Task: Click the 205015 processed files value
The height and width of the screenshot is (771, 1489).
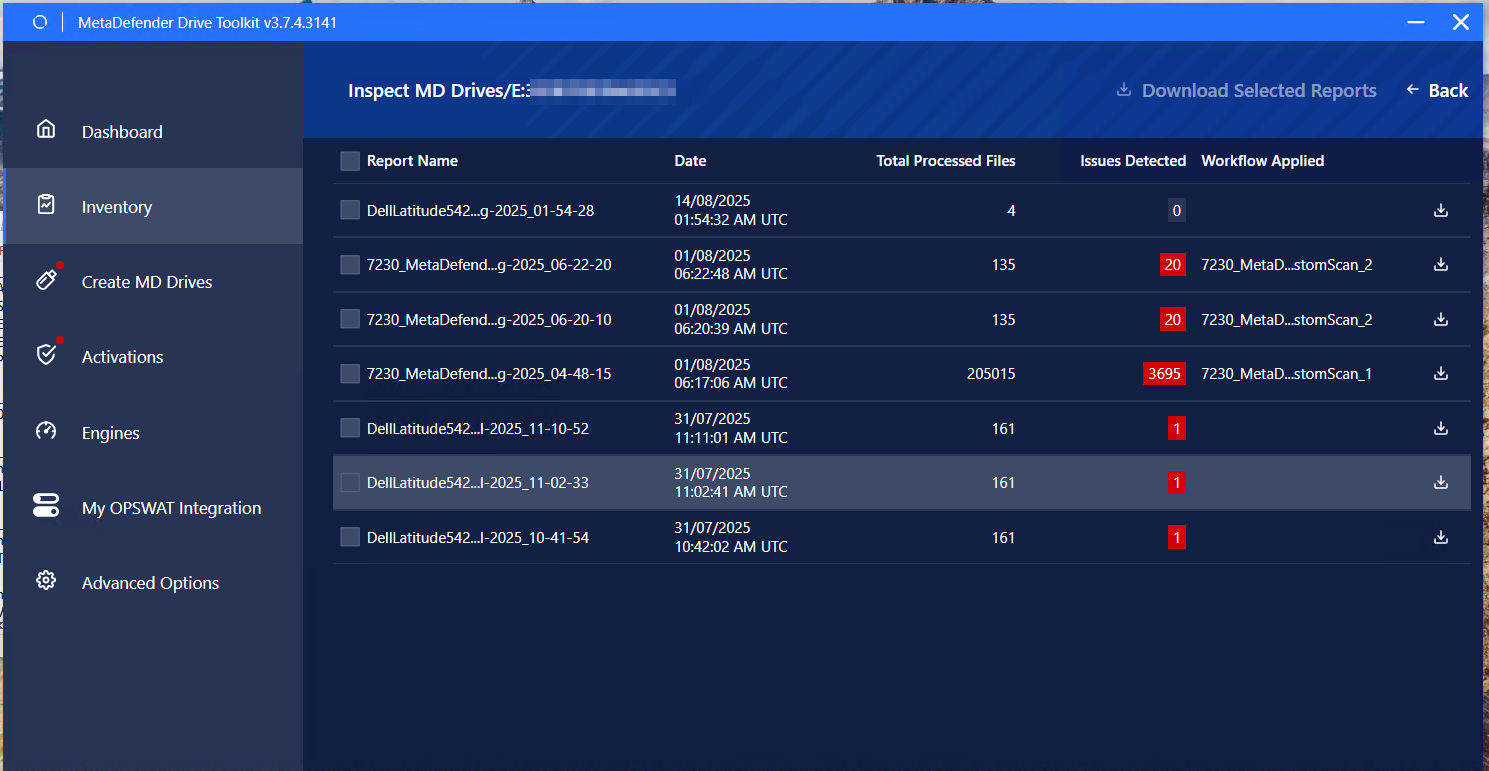Action: click(991, 374)
